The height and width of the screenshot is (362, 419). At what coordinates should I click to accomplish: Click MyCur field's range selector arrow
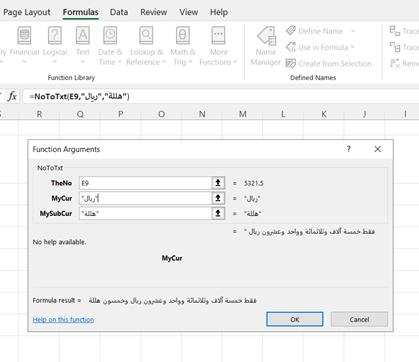218,198
